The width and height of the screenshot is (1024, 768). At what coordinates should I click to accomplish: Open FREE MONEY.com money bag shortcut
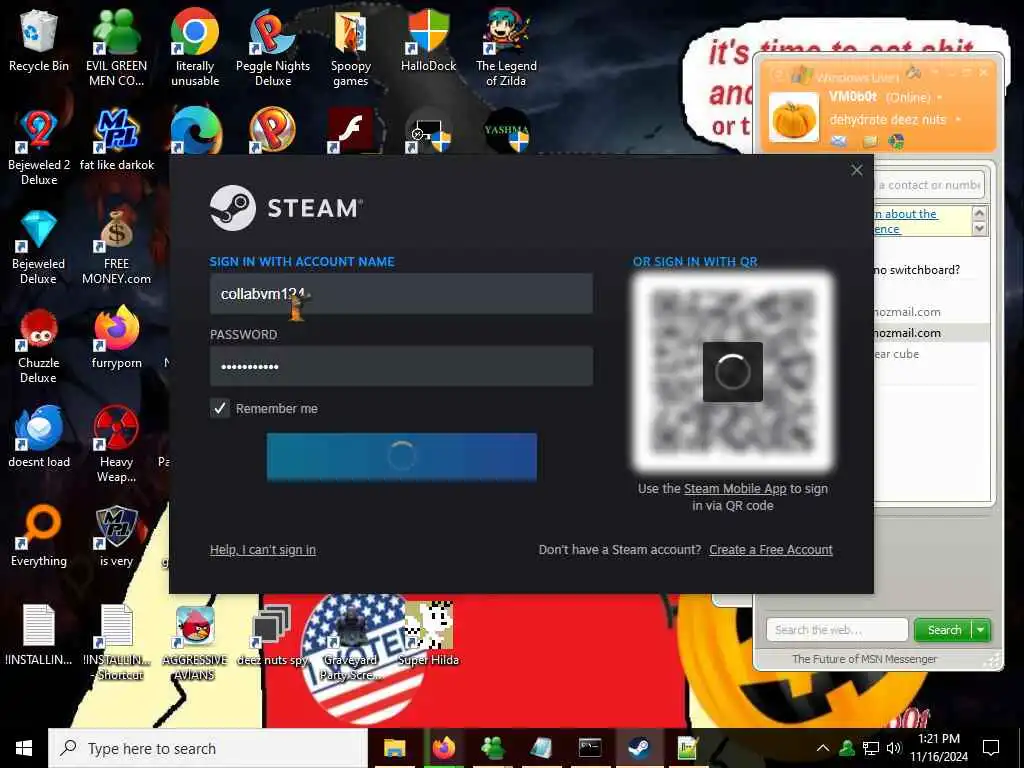tap(116, 246)
